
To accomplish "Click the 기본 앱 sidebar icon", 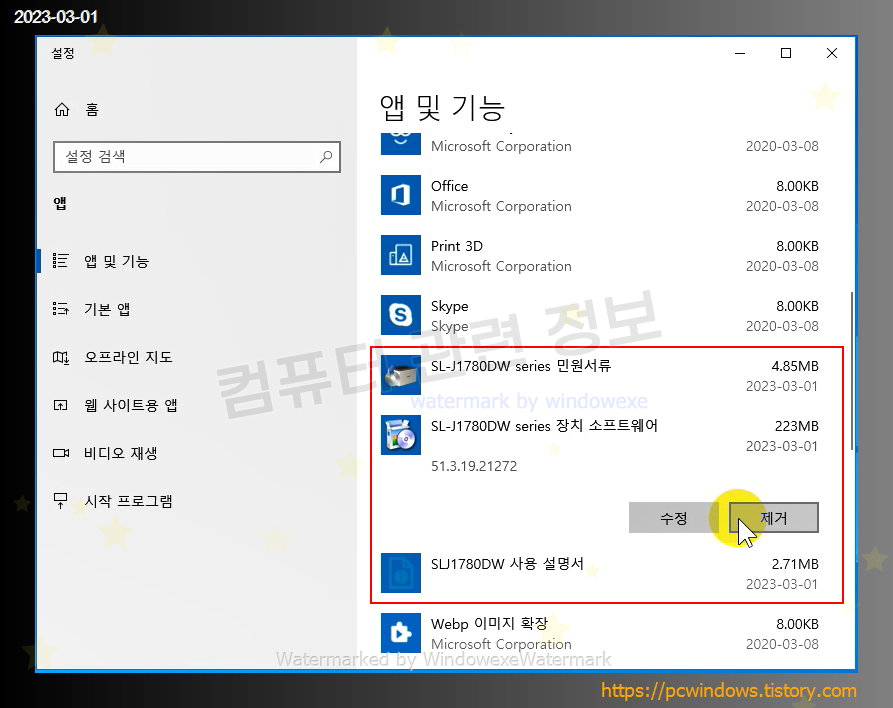I will coord(60,309).
